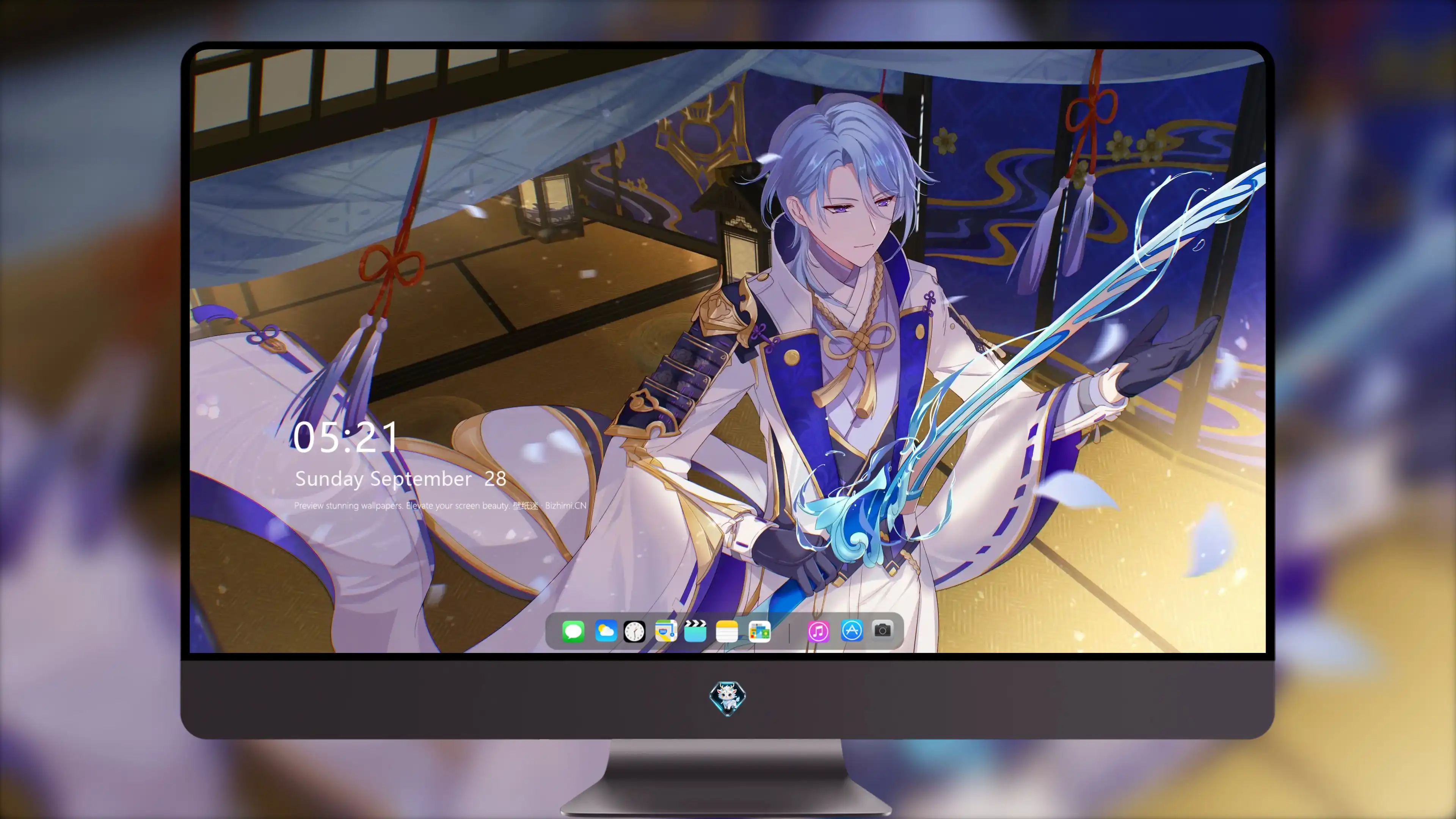
Task: Open the Videos clapperboard app in the dock
Action: [x=695, y=631]
